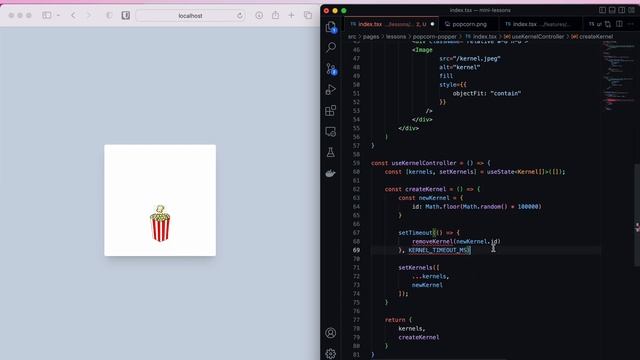Viewport: 640px width, 360px height.
Task: Click the Safari extension icon beside address bar
Action: click(126, 16)
